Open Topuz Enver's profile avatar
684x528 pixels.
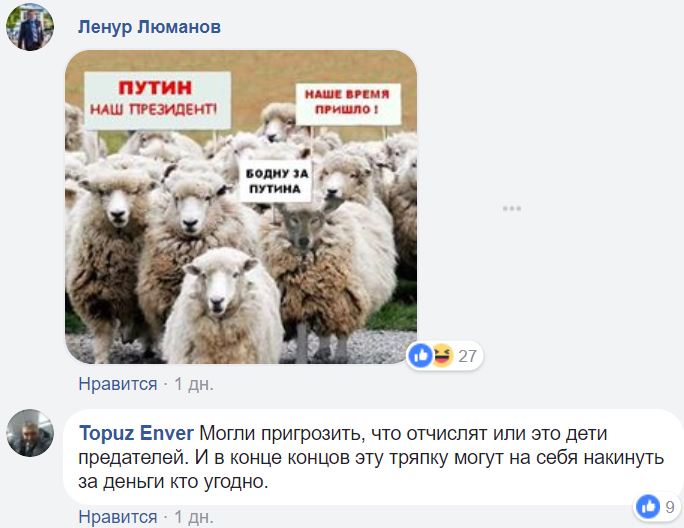click(30, 433)
